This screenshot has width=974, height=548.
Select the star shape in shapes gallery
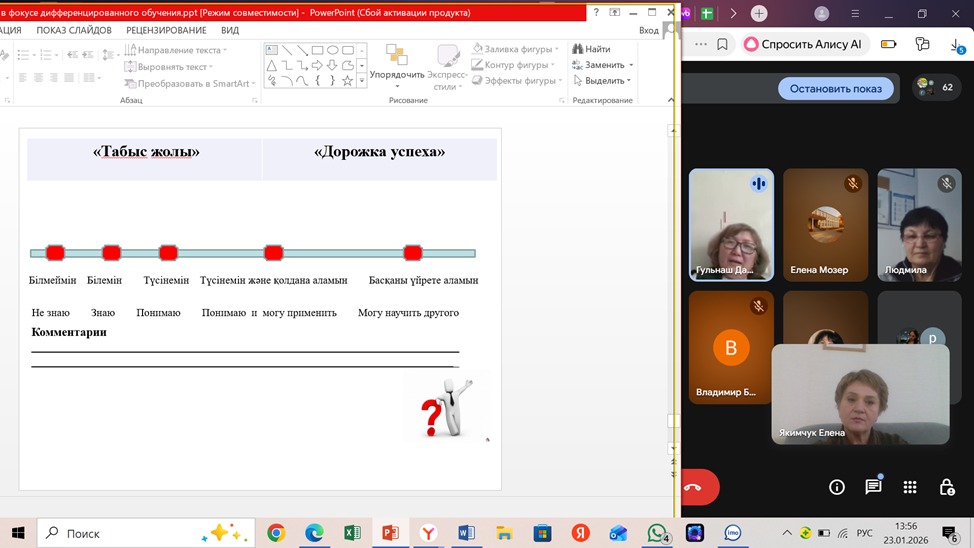pyautogui.click(x=347, y=81)
